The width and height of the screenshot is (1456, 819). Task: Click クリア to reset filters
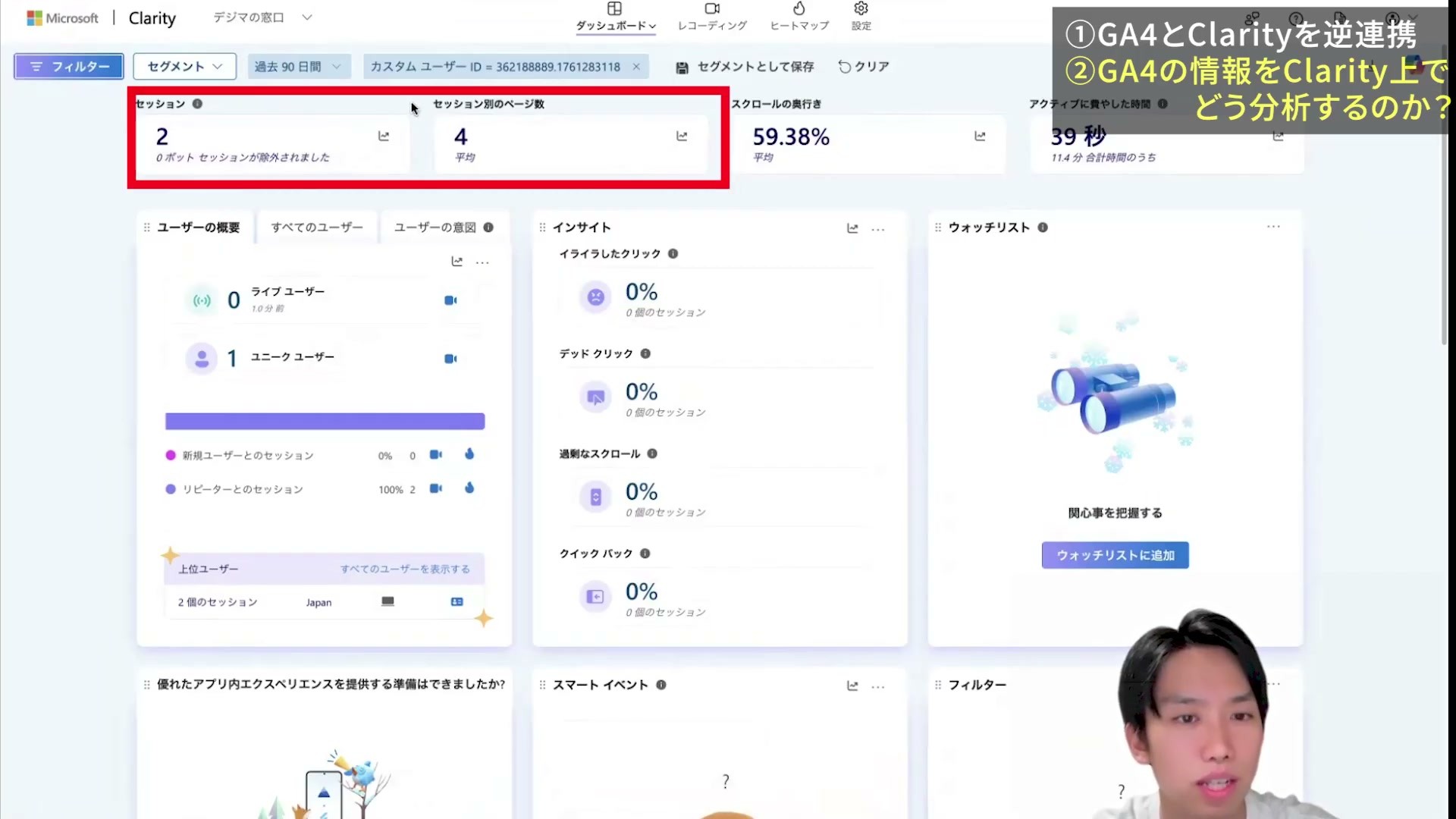[864, 67]
